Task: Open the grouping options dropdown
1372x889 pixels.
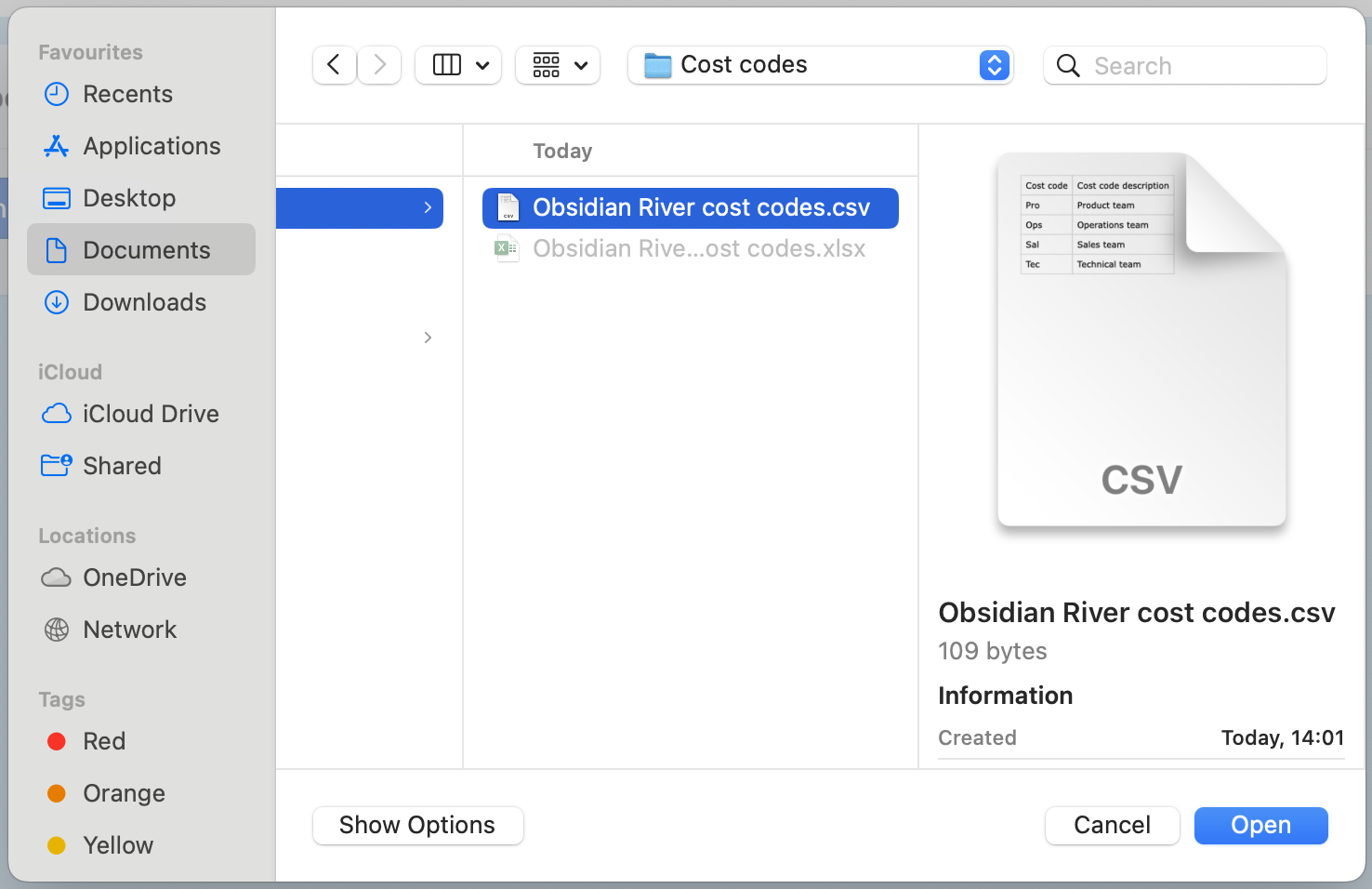Action: pyautogui.click(x=558, y=65)
